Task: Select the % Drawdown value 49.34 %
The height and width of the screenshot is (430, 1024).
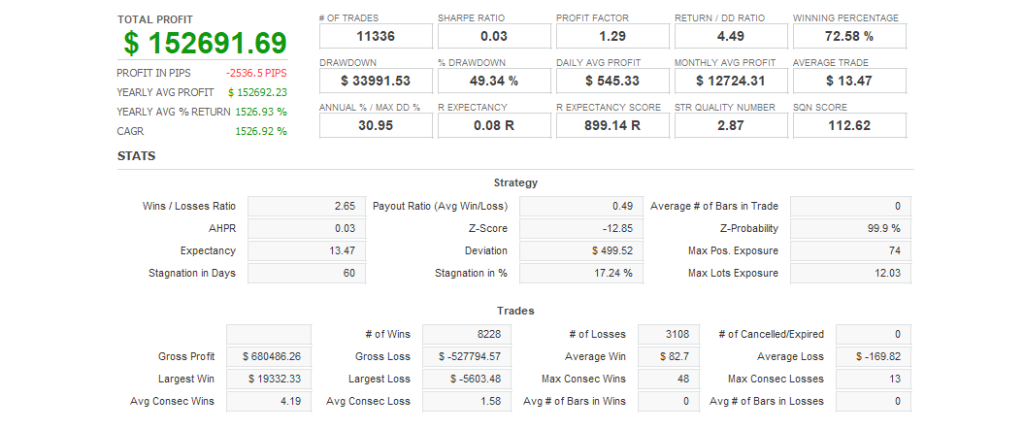Action: coord(493,80)
